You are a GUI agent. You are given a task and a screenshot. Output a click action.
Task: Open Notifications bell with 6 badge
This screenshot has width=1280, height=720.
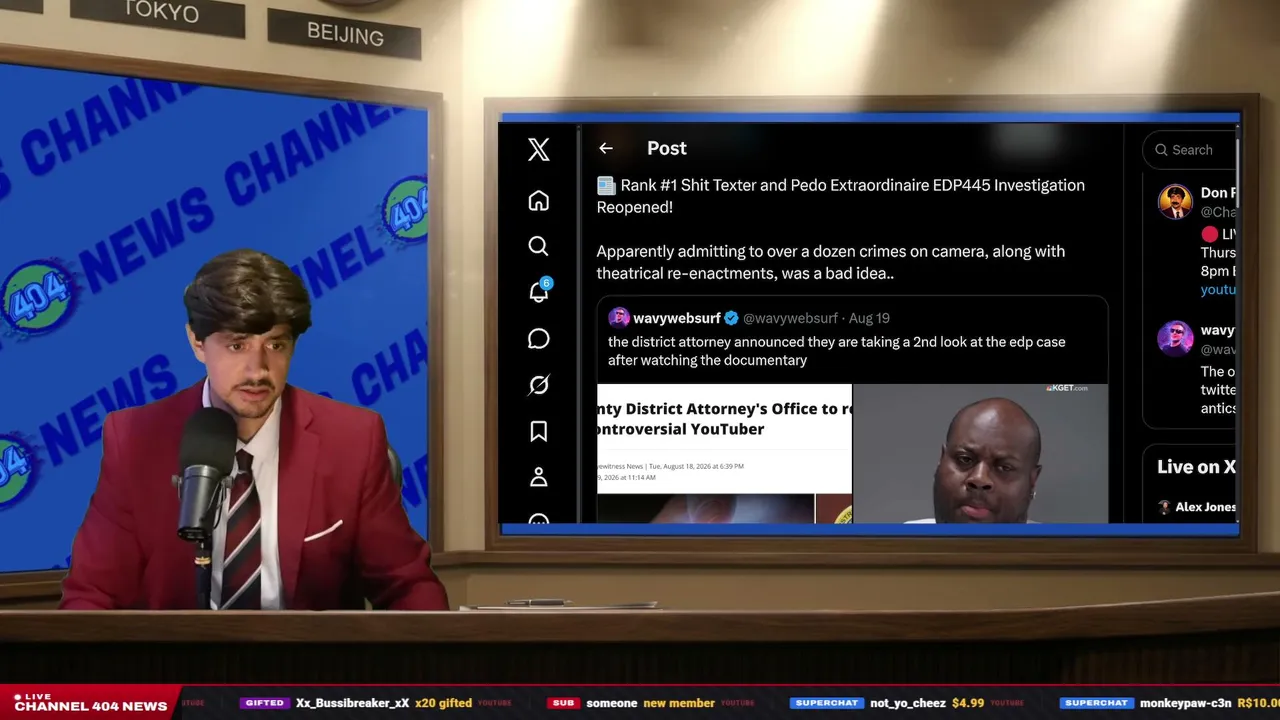(539, 291)
